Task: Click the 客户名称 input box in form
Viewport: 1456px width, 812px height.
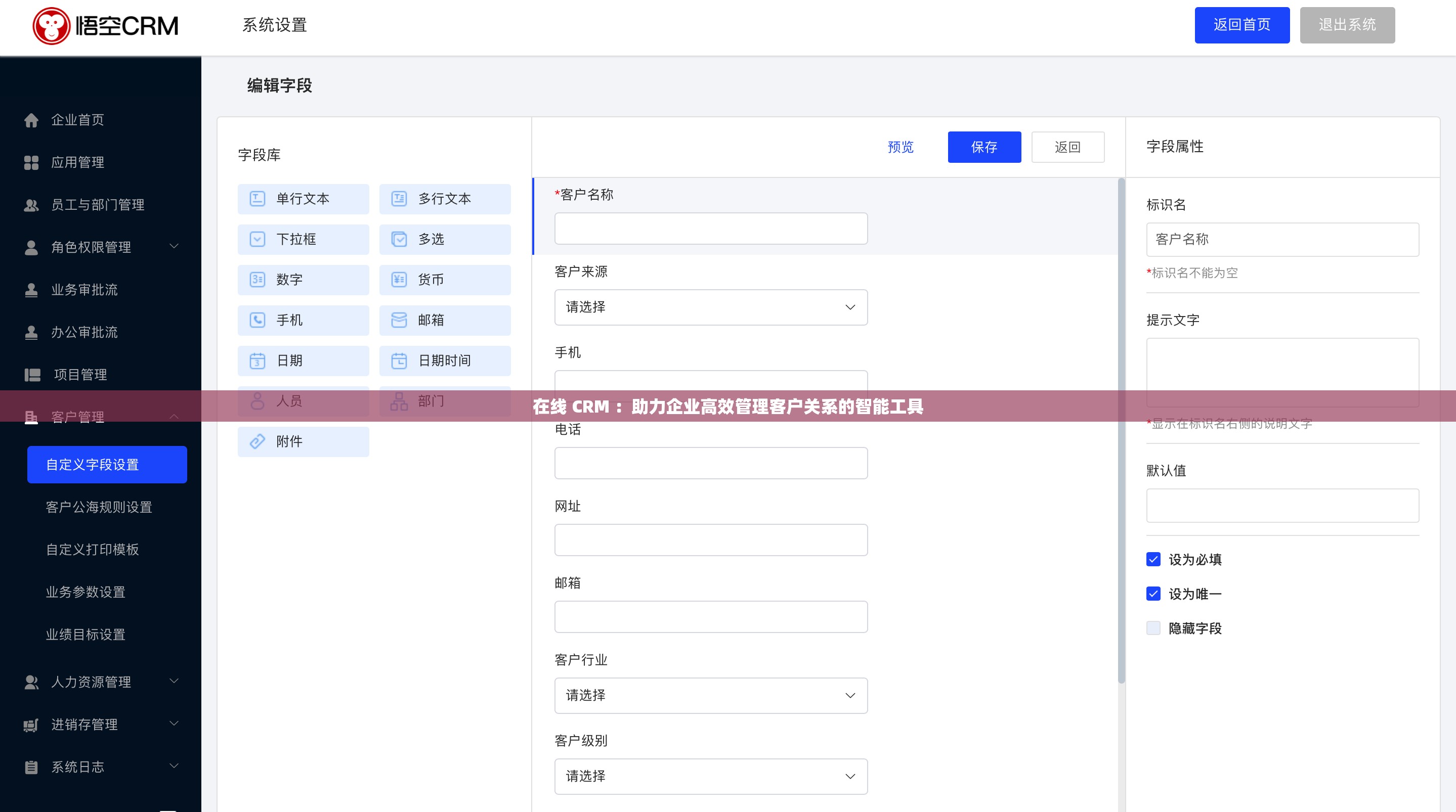Action: [711, 229]
